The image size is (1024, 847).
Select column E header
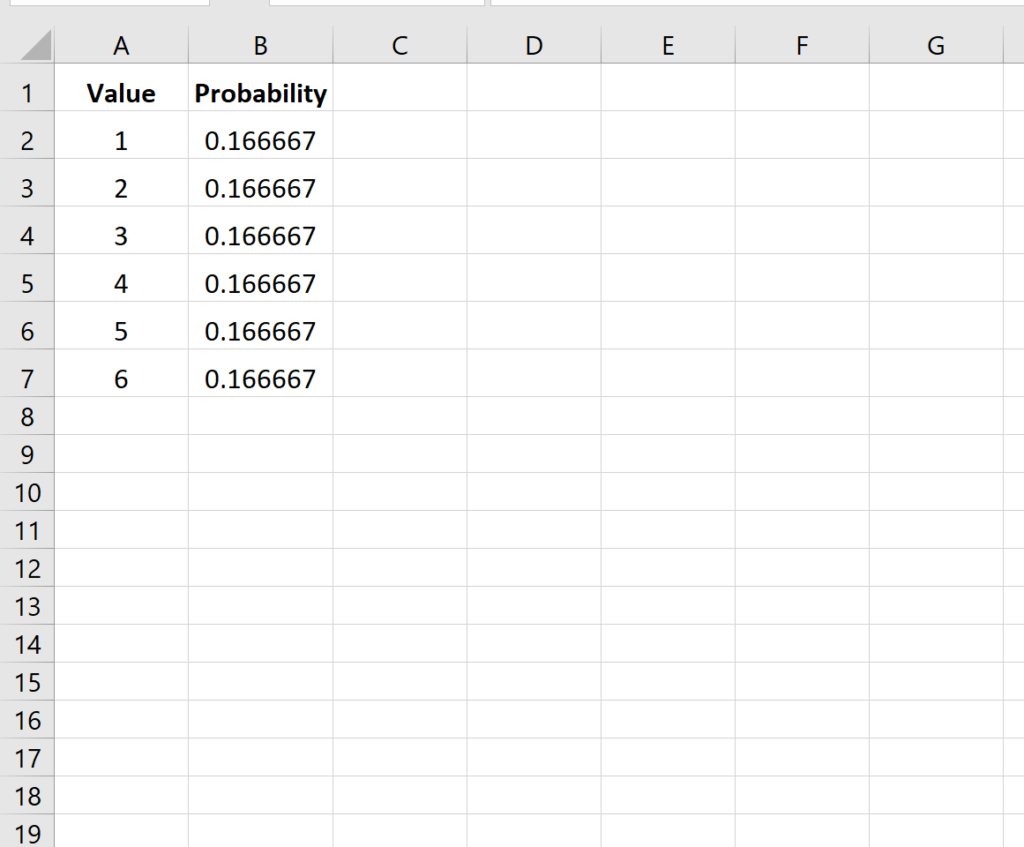(667, 46)
